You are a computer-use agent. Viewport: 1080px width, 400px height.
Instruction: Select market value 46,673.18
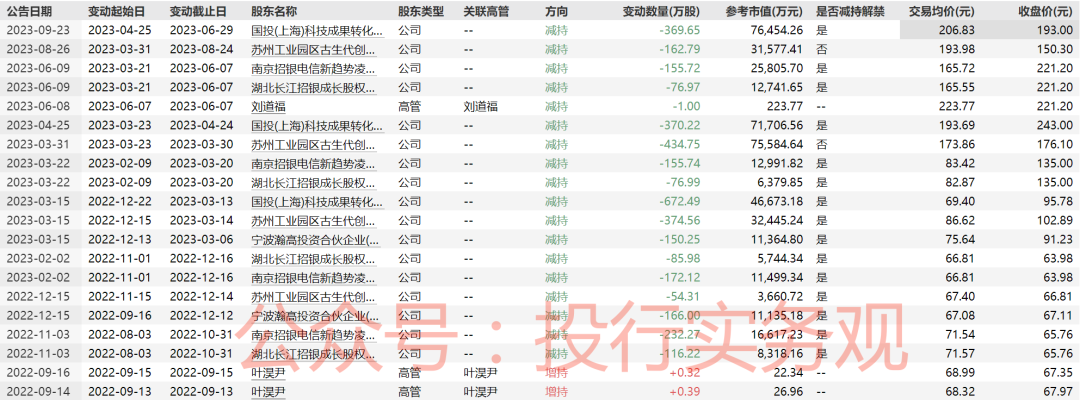777,202
